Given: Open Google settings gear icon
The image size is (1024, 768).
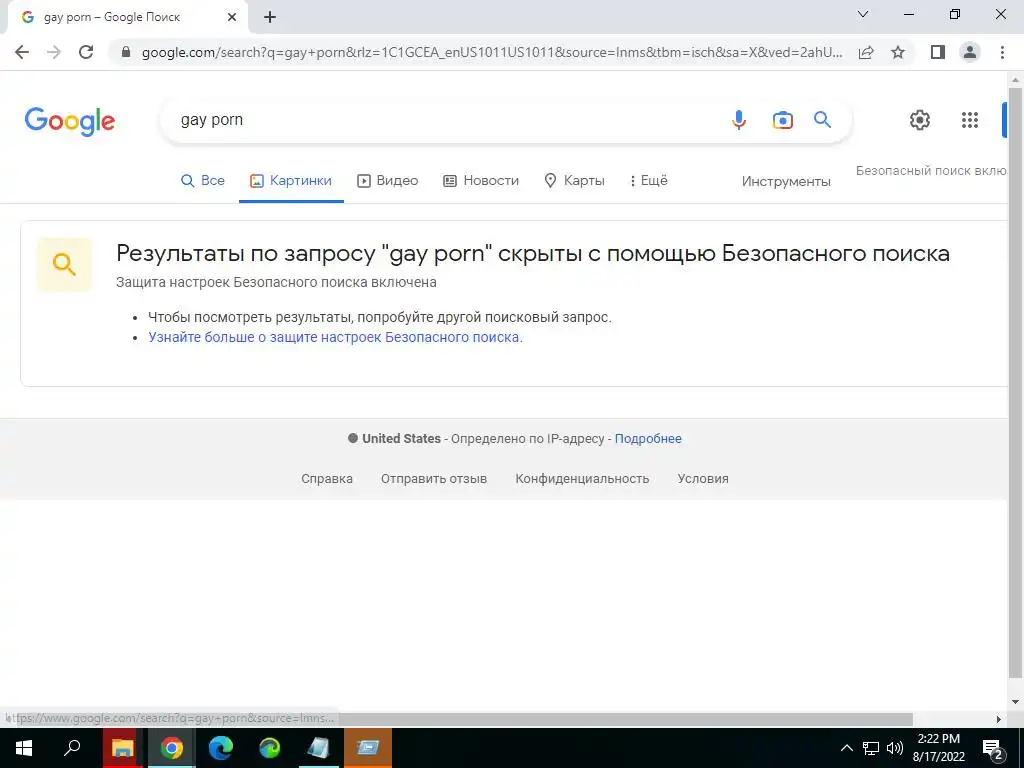Looking at the screenshot, I should (920, 120).
